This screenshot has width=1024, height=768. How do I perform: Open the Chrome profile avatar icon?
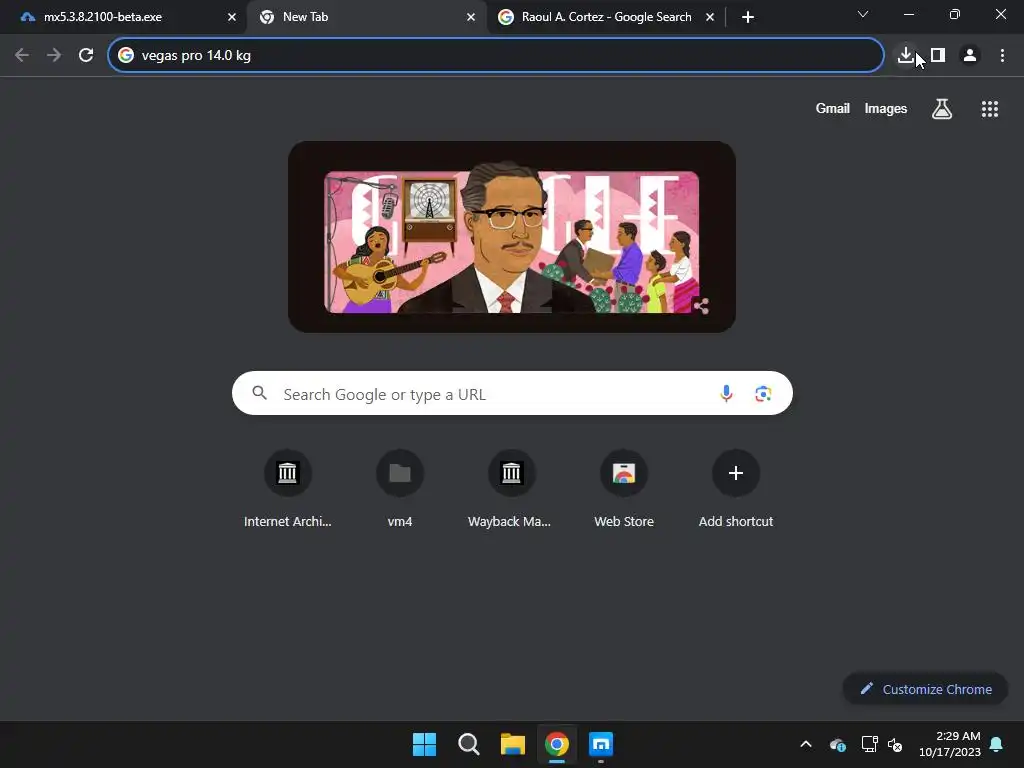[x=970, y=56]
